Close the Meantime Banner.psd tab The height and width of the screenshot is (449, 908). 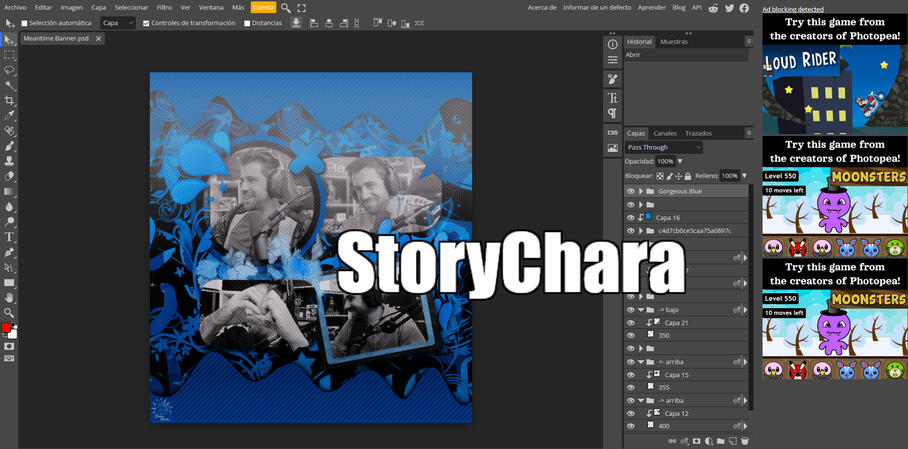98,39
